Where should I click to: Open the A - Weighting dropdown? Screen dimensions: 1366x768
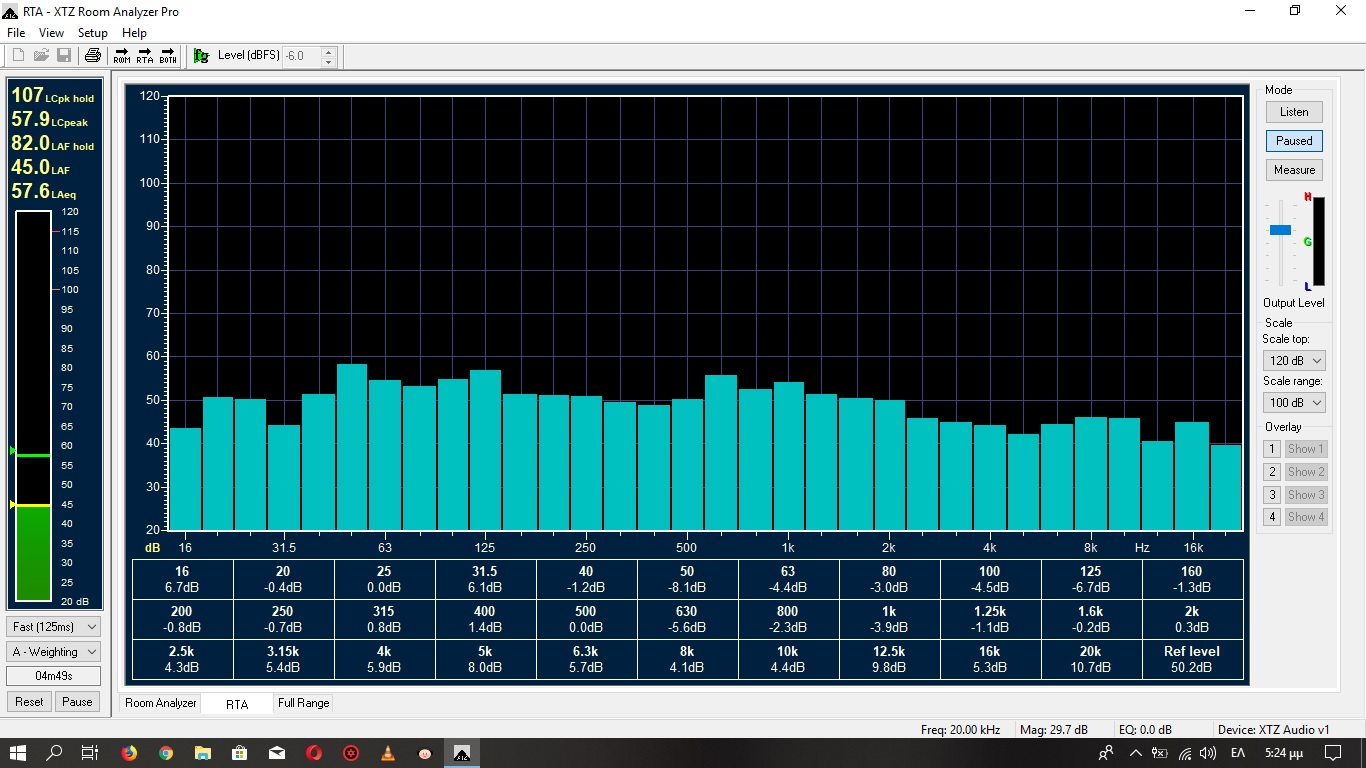53,652
